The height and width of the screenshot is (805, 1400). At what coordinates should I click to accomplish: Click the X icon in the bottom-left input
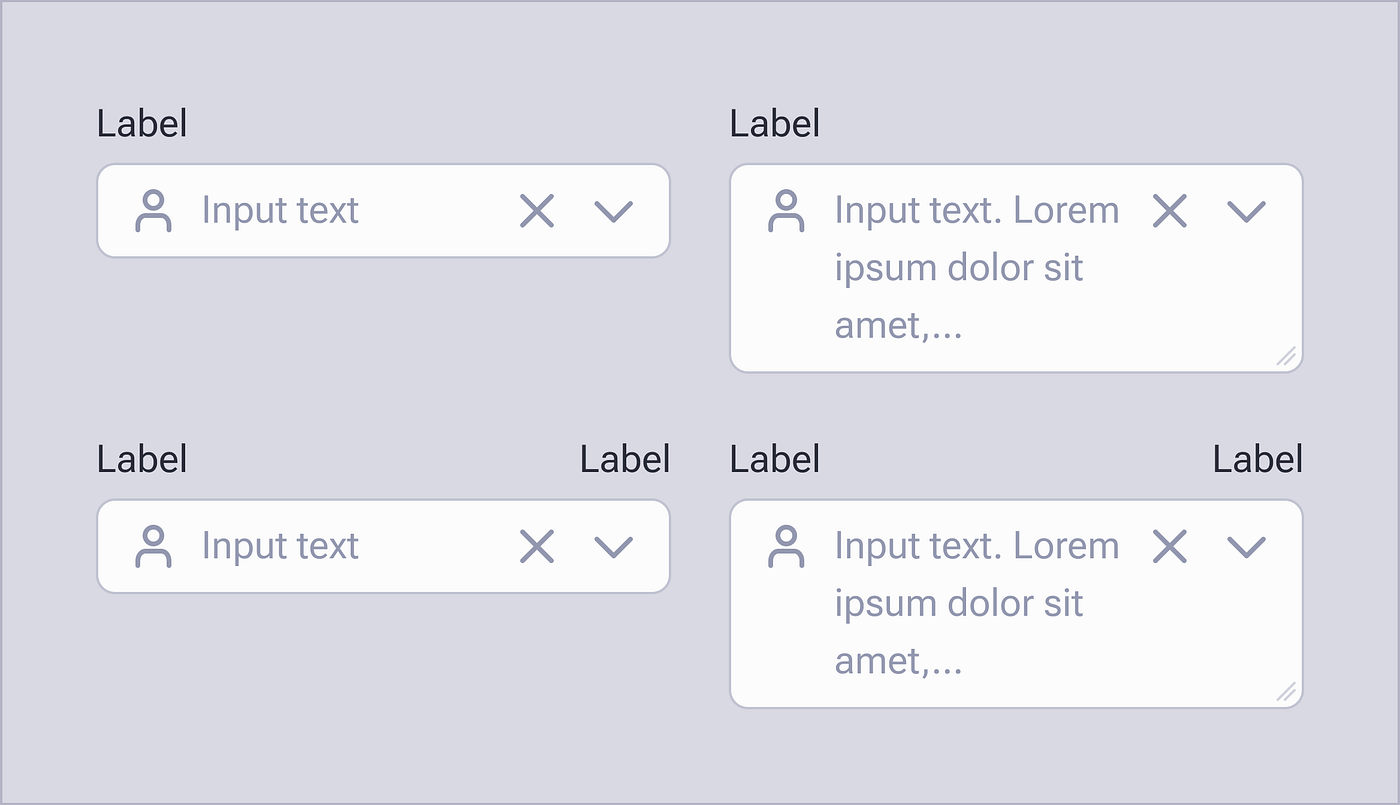click(x=536, y=546)
